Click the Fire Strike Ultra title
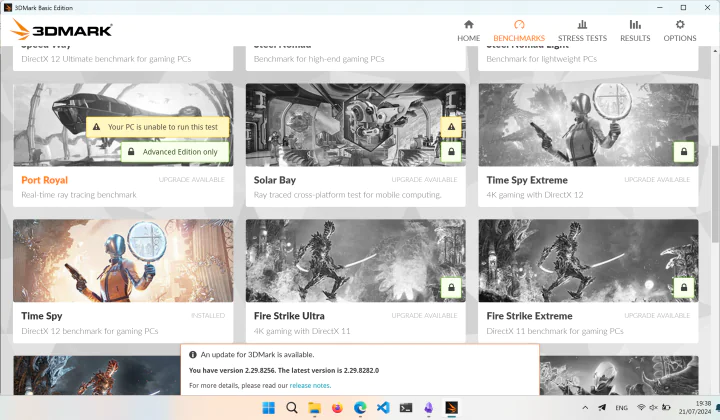Viewport: 720px width, 420px height. point(289,316)
